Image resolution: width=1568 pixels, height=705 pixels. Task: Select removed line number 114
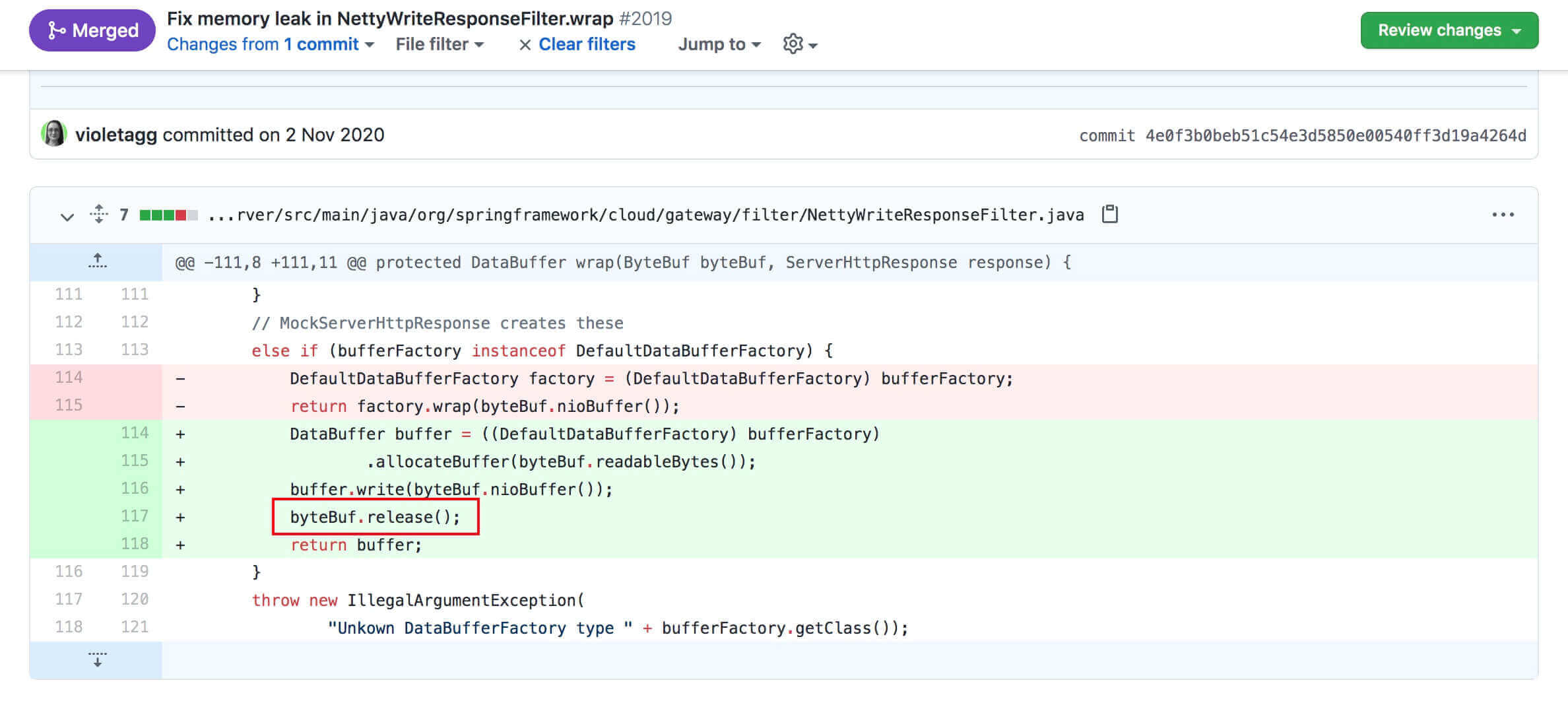69,378
